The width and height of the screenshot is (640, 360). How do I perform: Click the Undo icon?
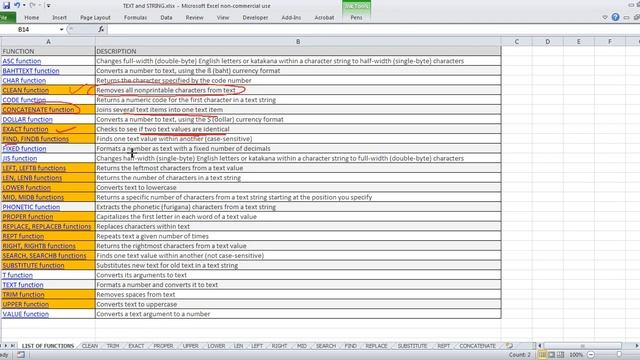pyautogui.click(x=17, y=5)
